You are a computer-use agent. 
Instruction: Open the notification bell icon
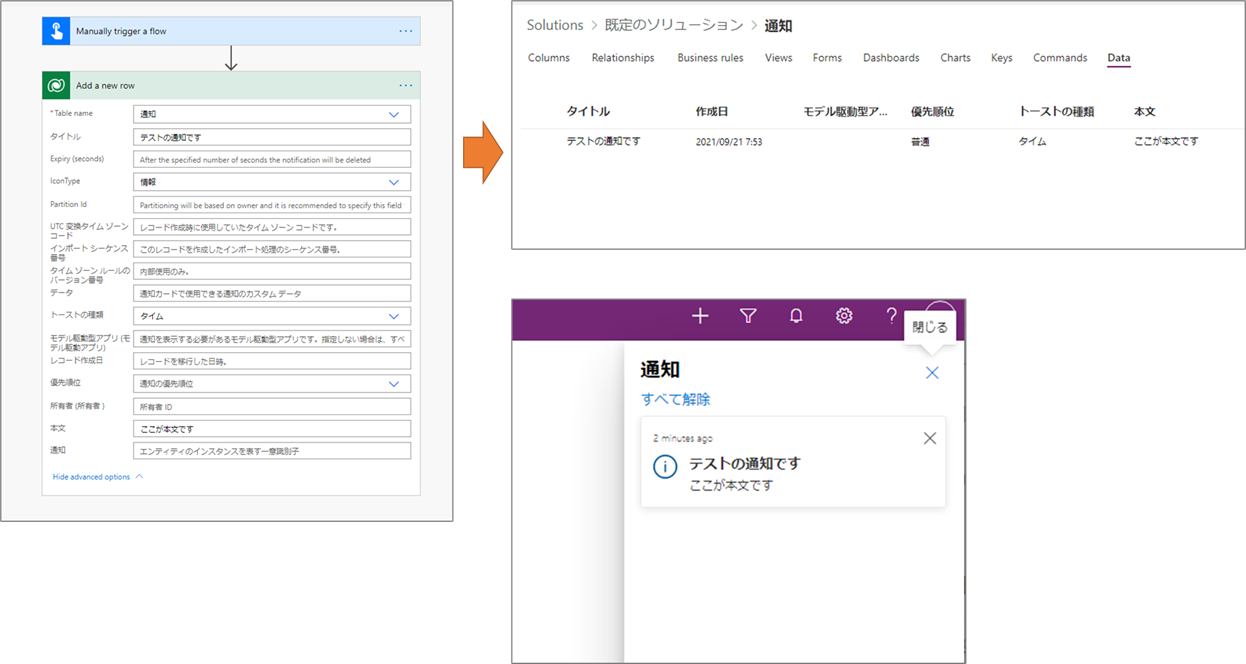796,316
